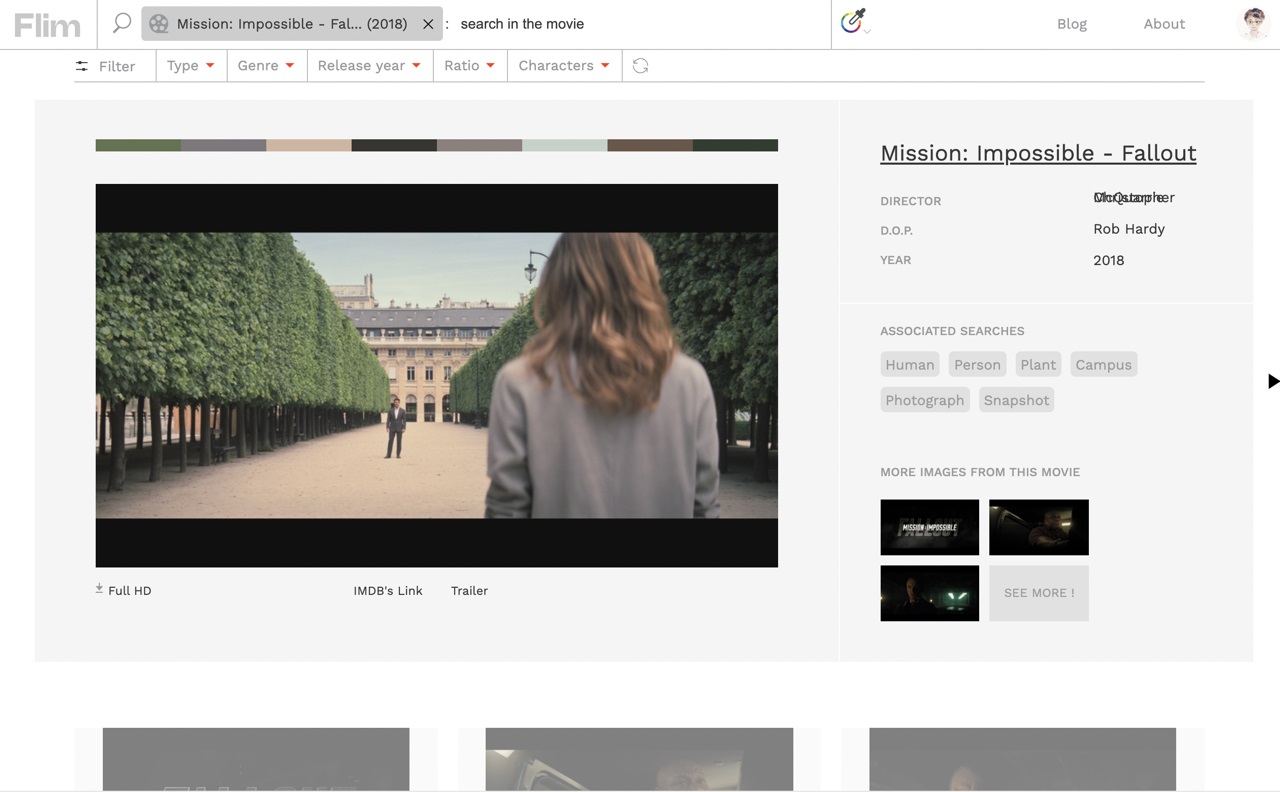Open the thumbnail with green lights
This screenshot has width=1280, height=792.
(930, 593)
